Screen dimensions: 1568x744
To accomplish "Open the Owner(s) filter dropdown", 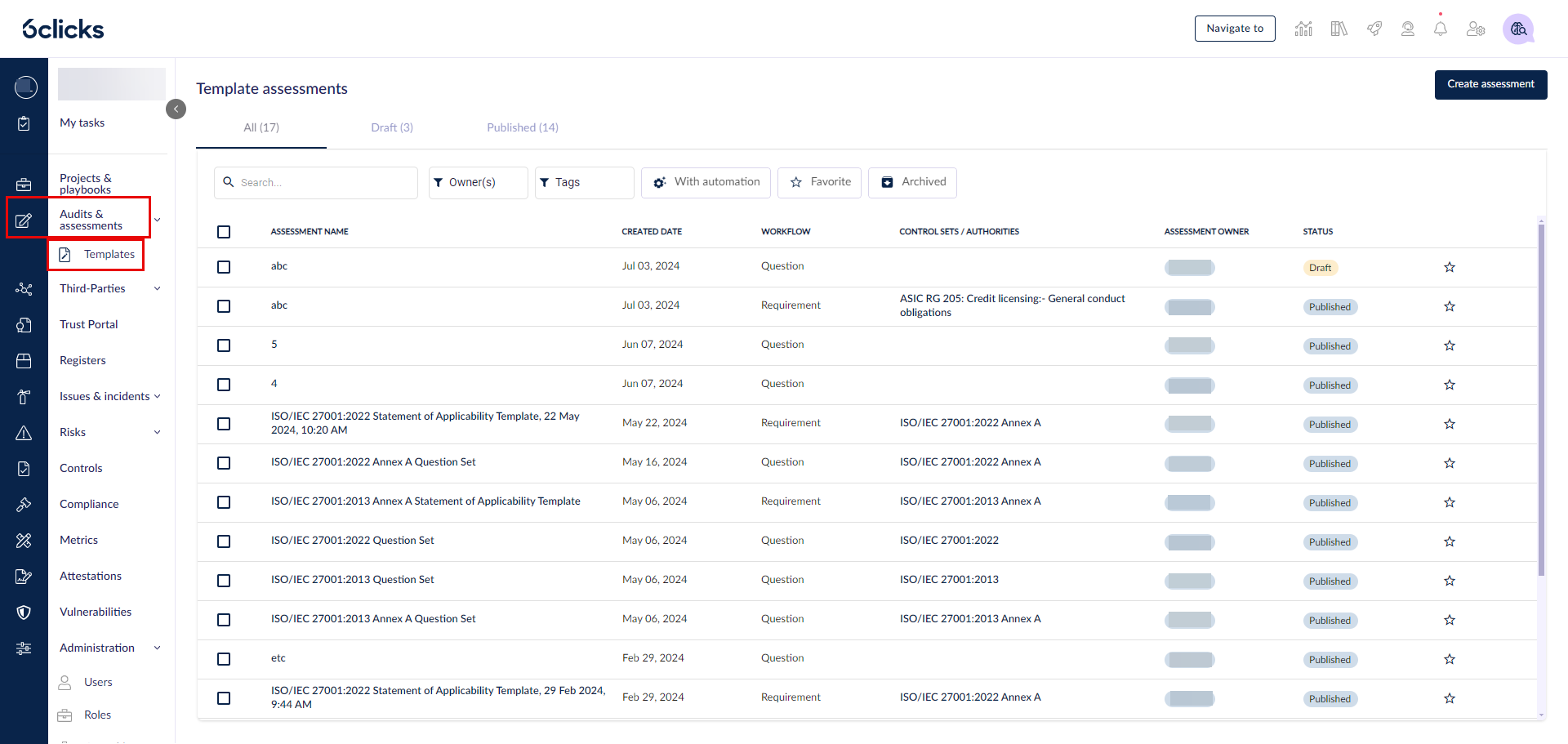I will coord(479,183).
